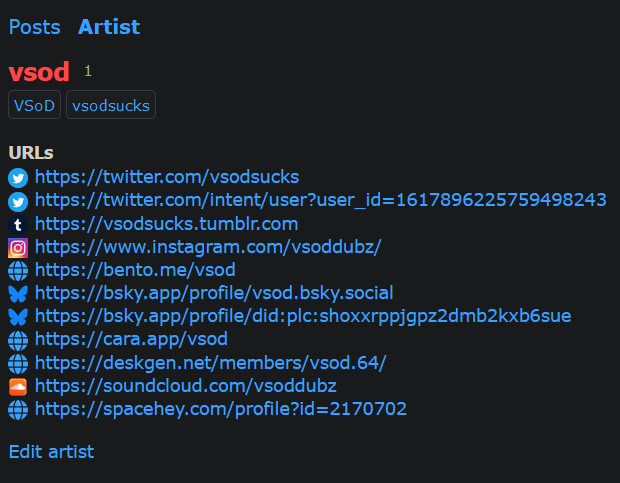
Task: Click the Twitter icon beside twitter.com/vsodsucks
Action: [x=18, y=178]
